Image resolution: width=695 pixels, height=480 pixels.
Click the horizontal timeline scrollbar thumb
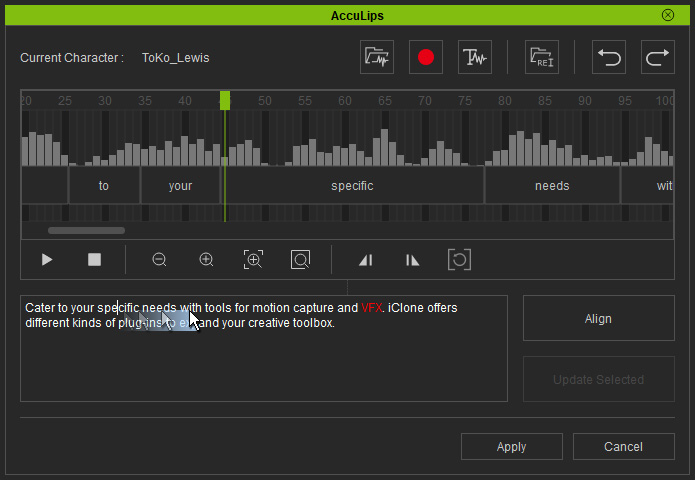pos(86,231)
